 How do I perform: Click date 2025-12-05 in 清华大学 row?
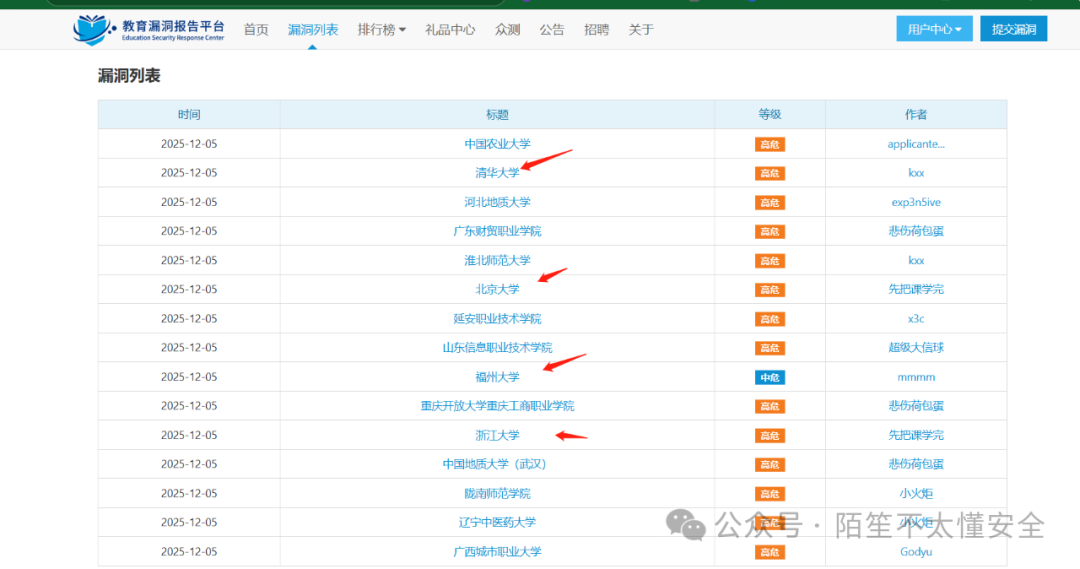coord(189,173)
